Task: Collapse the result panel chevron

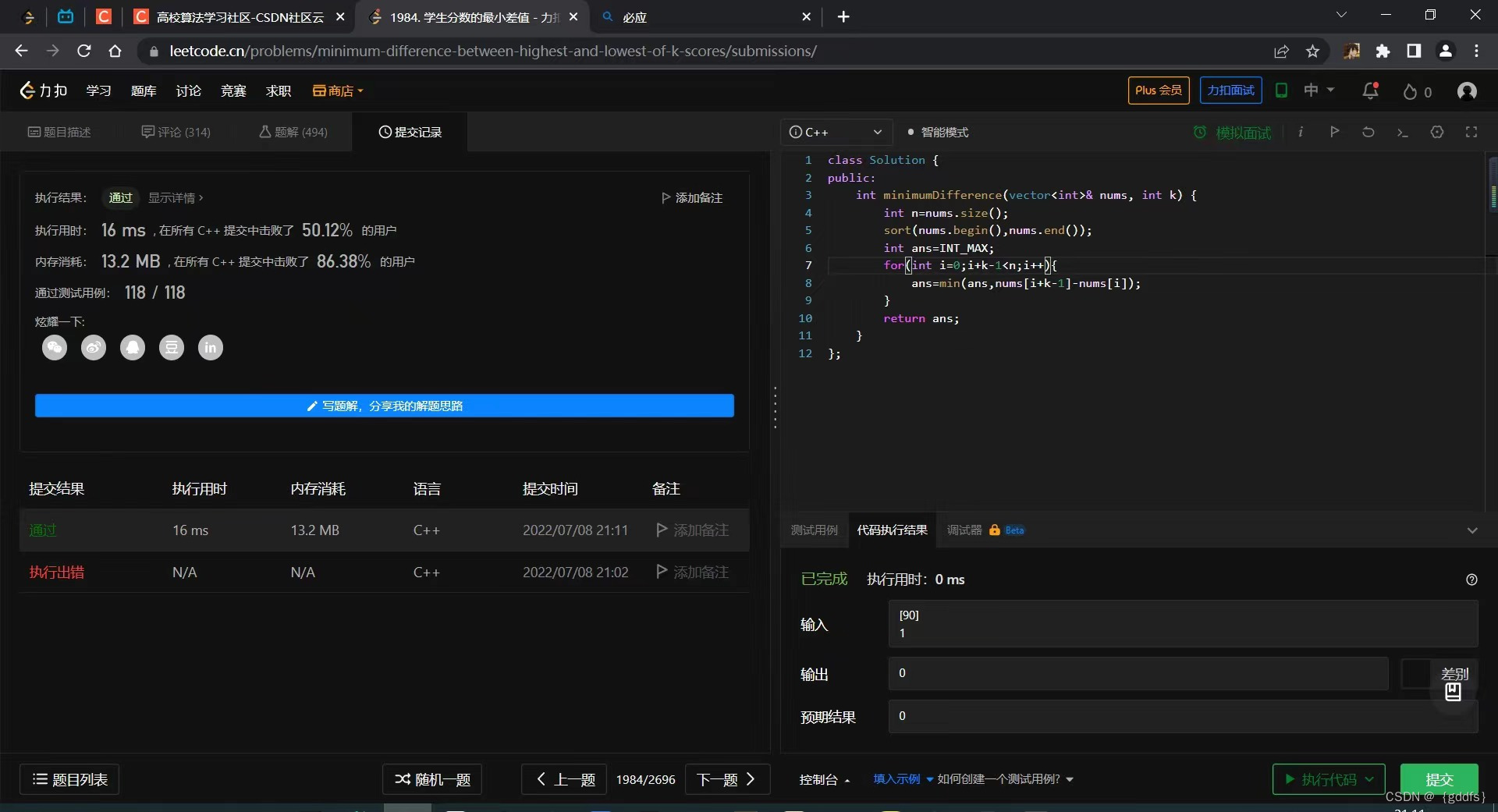Action: pyautogui.click(x=1472, y=530)
